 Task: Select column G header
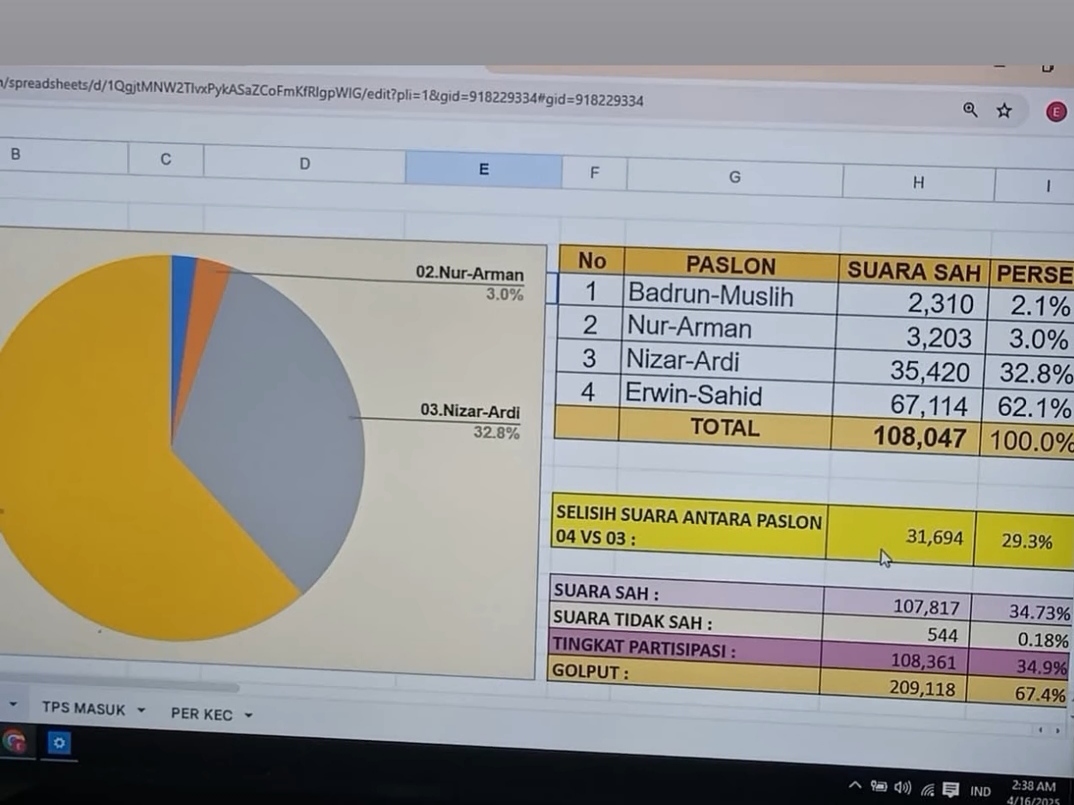735,177
